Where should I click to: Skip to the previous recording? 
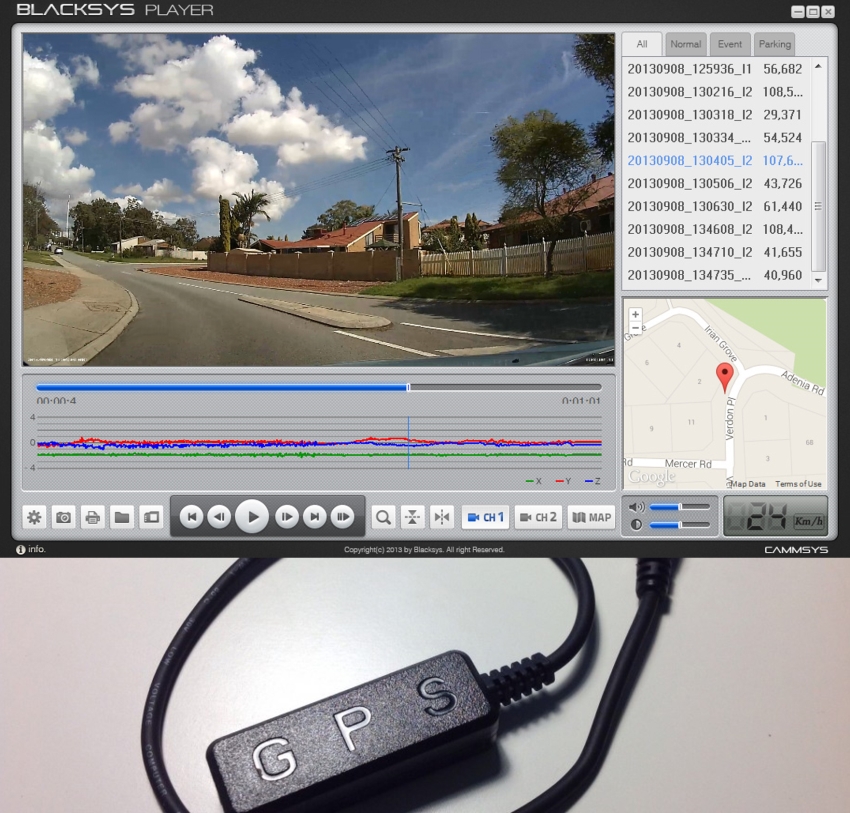(191, 517)
